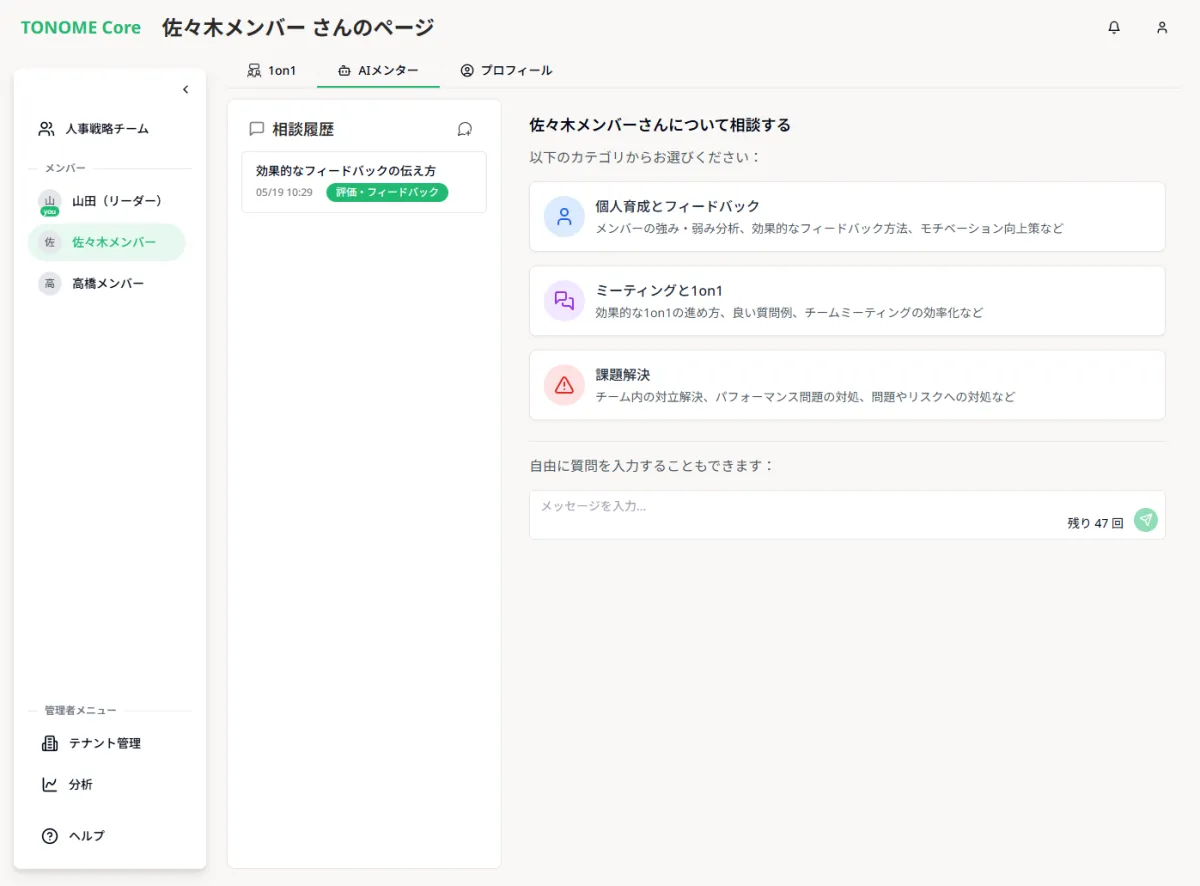The height and width of the screenshot is (886, 1200).
Task: Click the notification bell icon
Action: pyautogui.click(x=1114, y=28)
